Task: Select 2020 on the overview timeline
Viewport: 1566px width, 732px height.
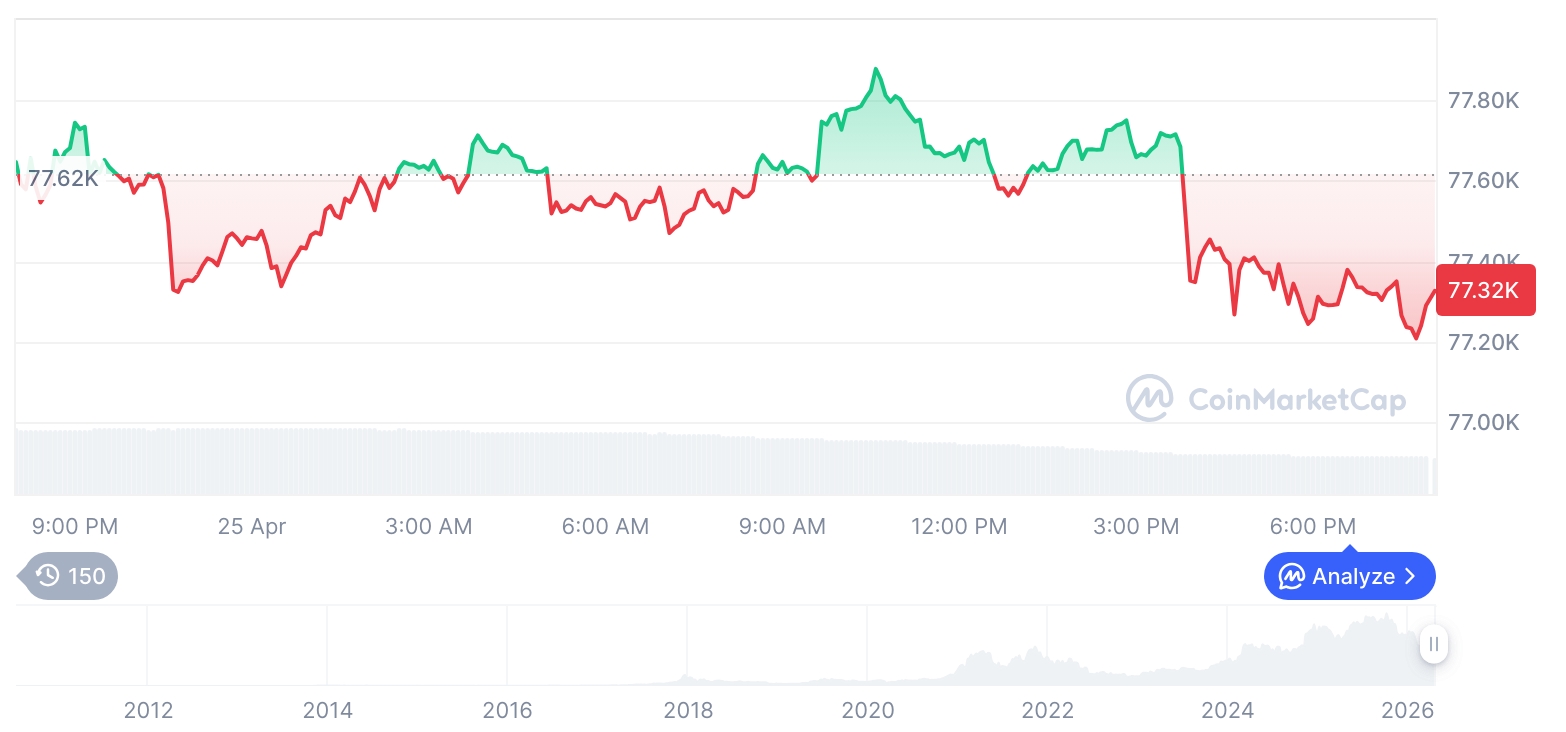Action: [867, 710]
